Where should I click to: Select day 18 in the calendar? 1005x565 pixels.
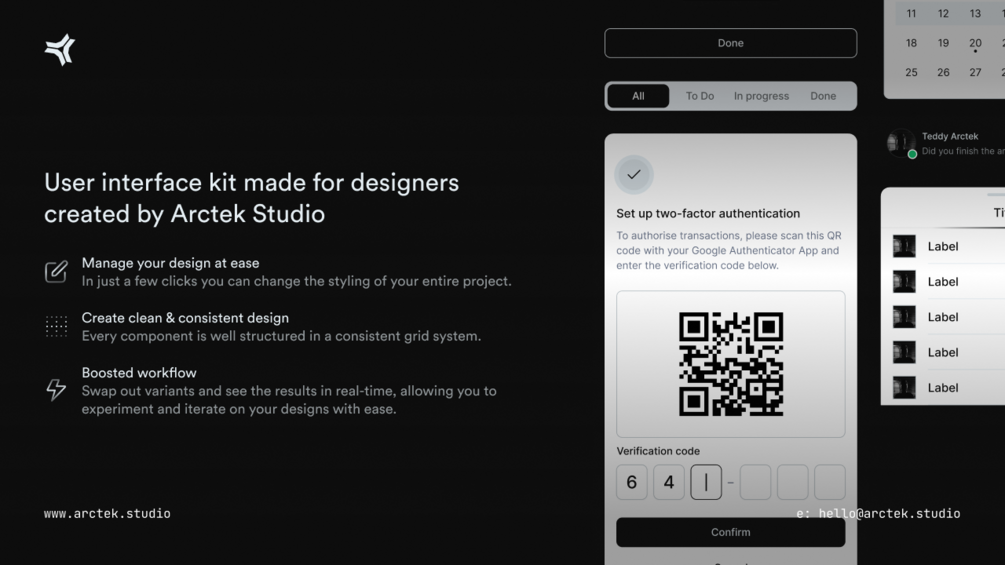[x=911, y=43]
